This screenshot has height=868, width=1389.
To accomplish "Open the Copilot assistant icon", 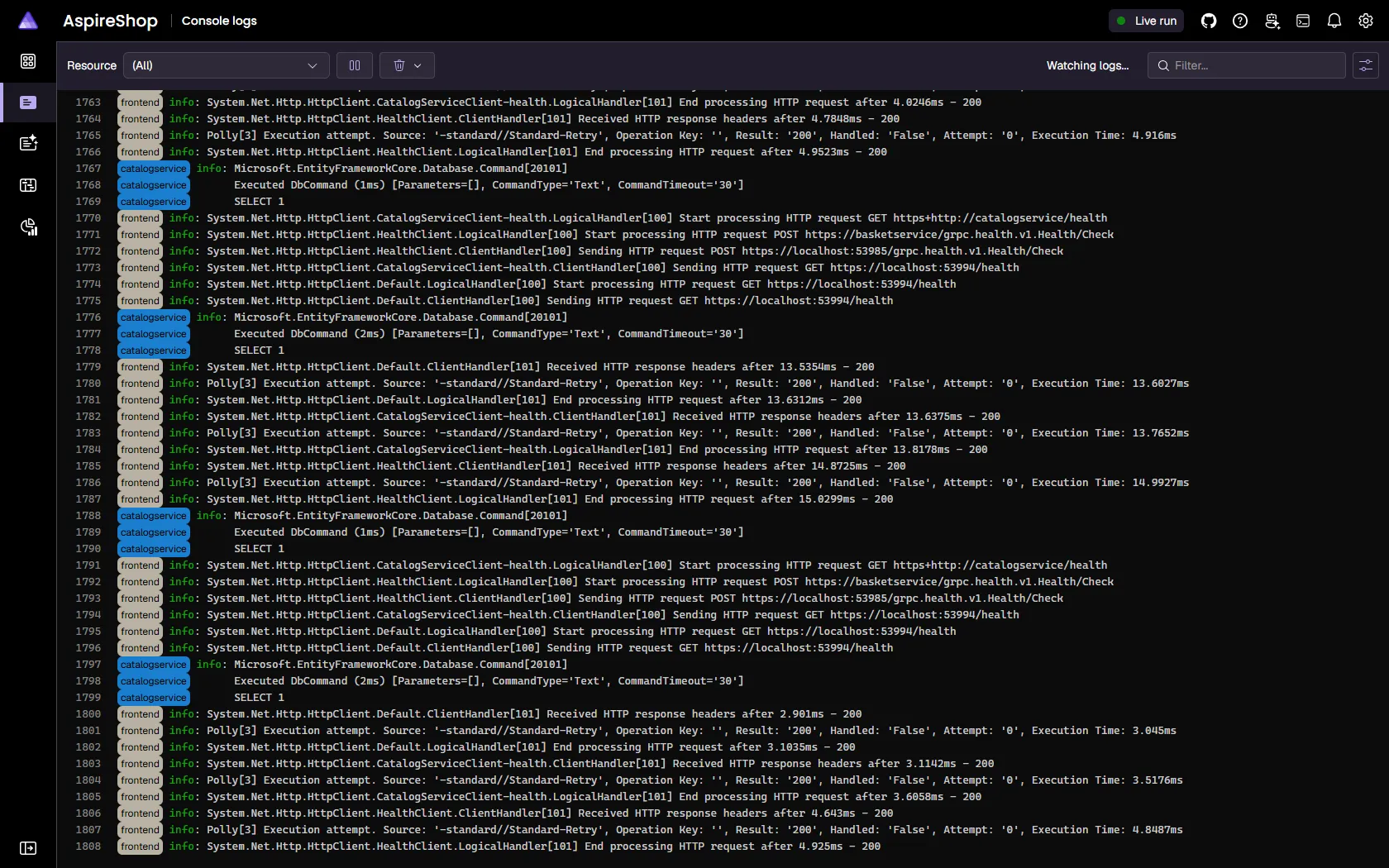I will (x=1272, y=21).
